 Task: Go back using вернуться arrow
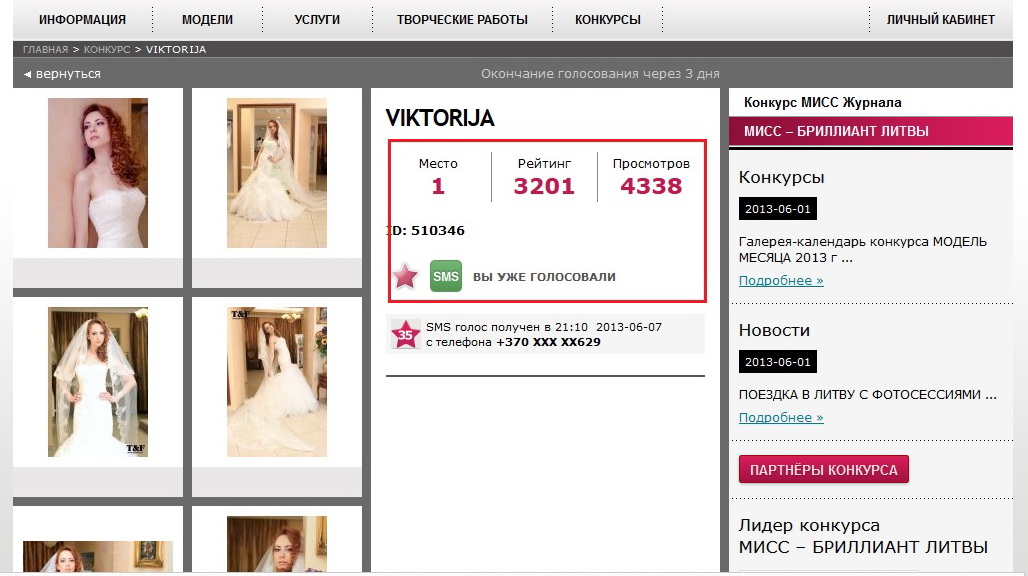pyautogui.click(x=63, y=74)
